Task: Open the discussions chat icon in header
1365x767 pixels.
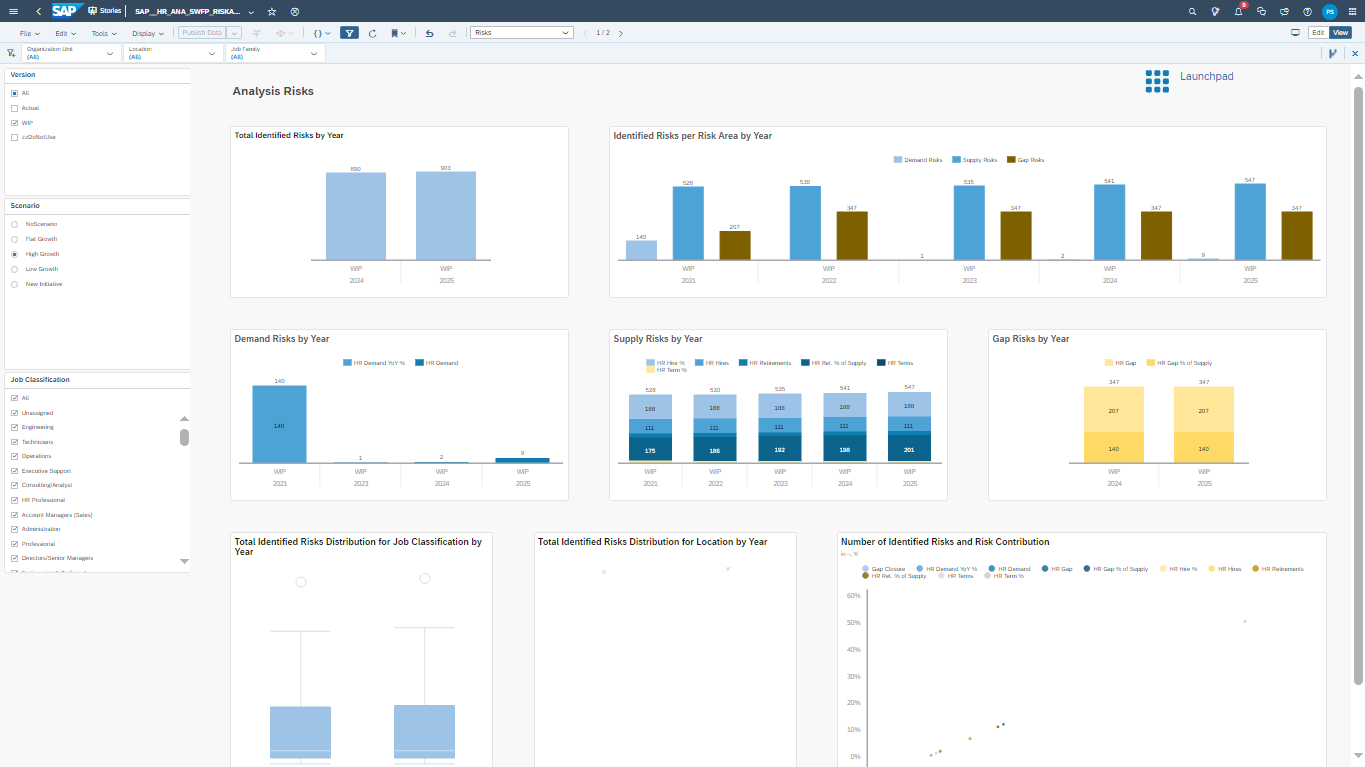Action: [1261, 11]
